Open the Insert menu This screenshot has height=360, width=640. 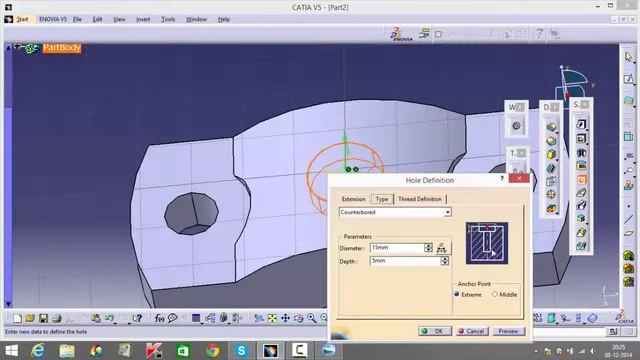click(143, 19)
